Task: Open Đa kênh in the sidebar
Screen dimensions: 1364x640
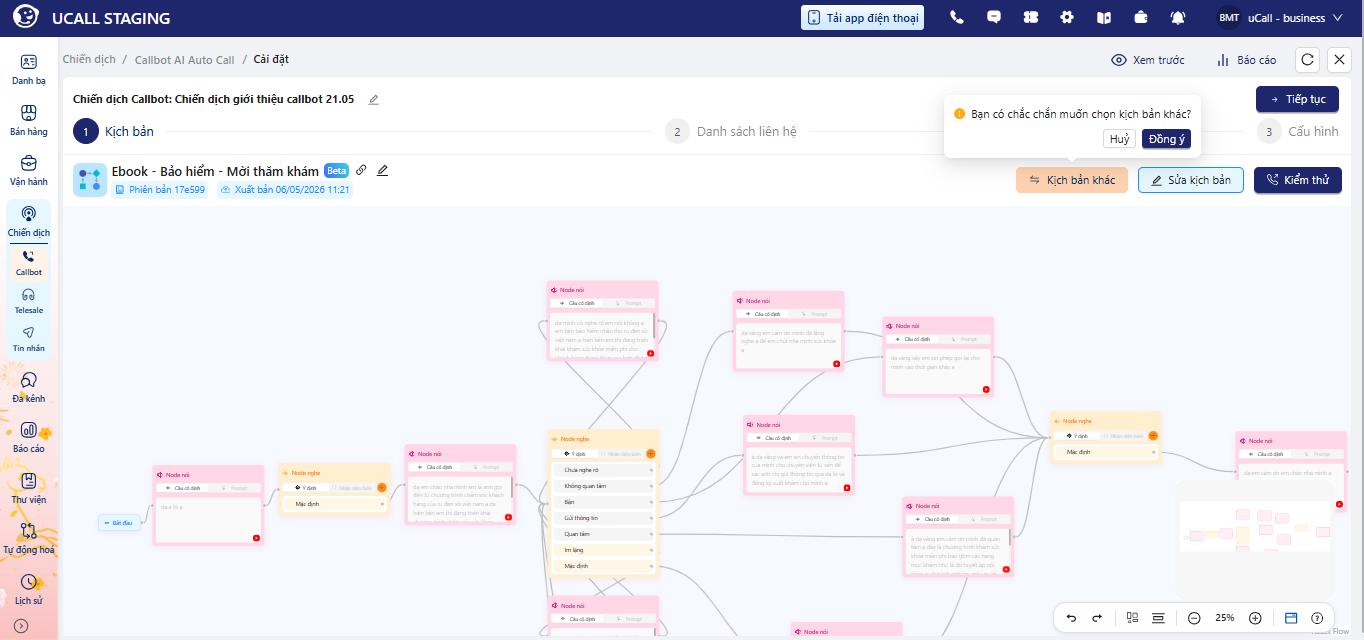Action: tap(29, 387)
